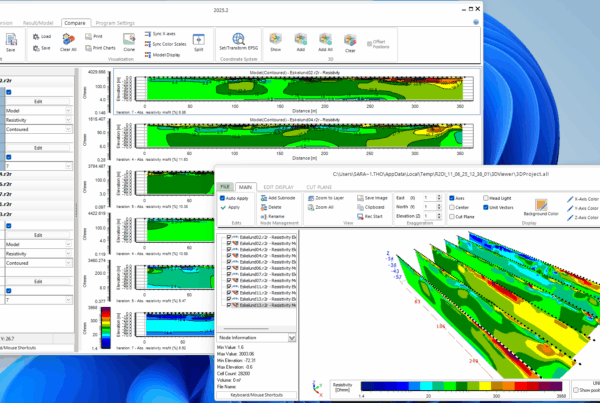Open the FILE tab in the 3D viewer
The image size is (600, 403).
(225, 187)
